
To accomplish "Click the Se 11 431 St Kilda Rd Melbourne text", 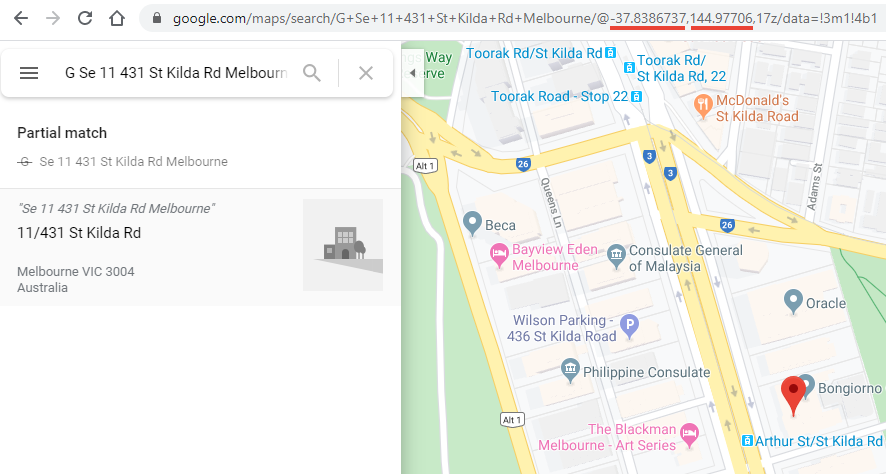I will point(133,162).
